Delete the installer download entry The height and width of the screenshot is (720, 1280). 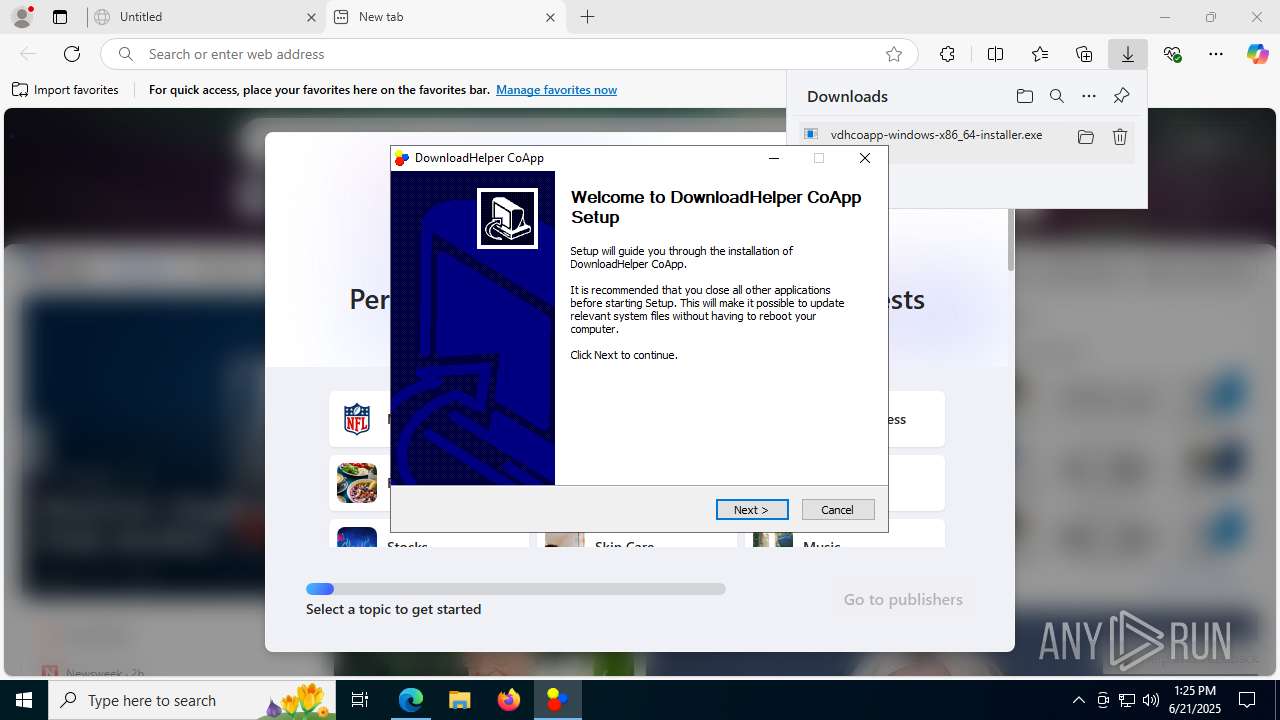tap(1120, 137)
